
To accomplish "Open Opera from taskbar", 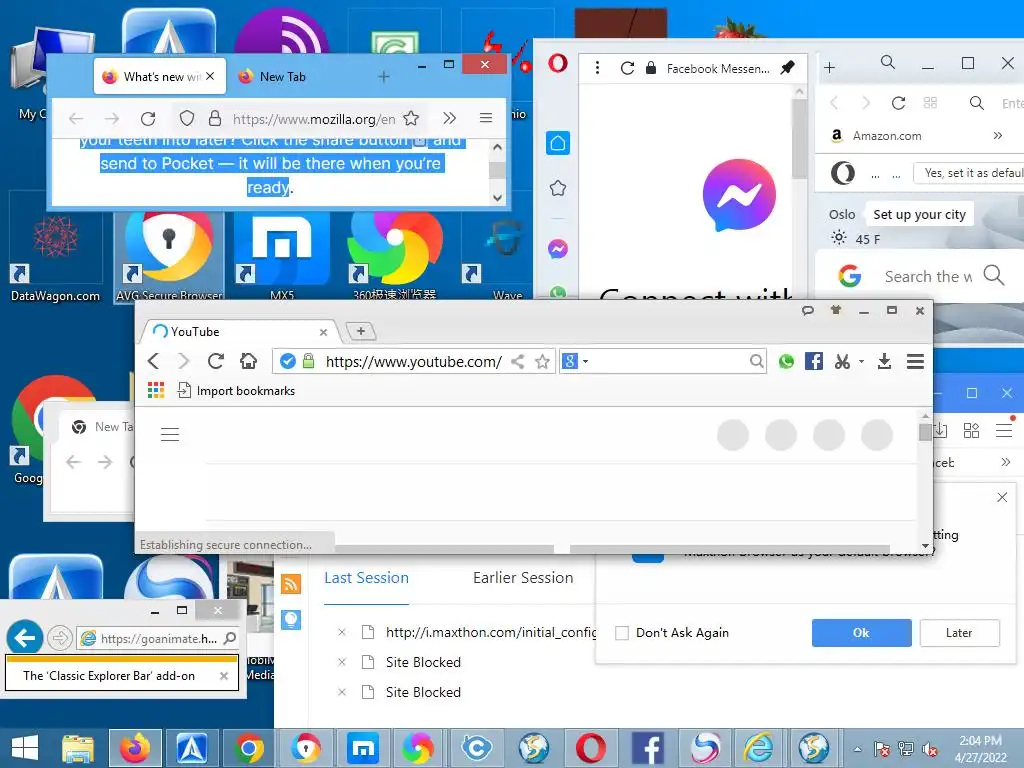I will click(590, 748).
